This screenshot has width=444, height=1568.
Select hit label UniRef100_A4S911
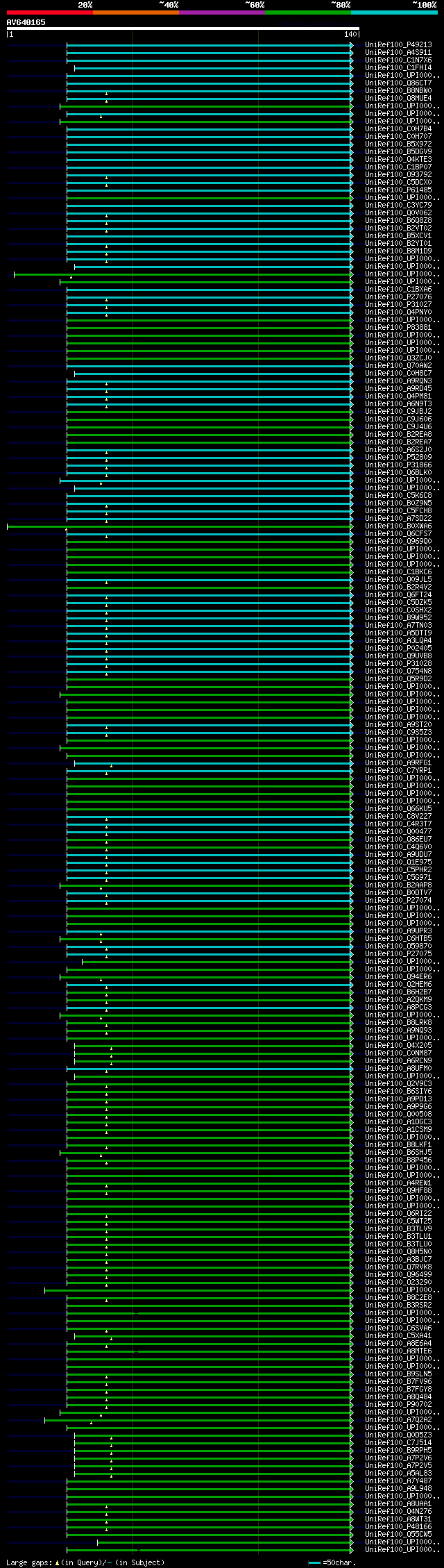coord(398,53)
